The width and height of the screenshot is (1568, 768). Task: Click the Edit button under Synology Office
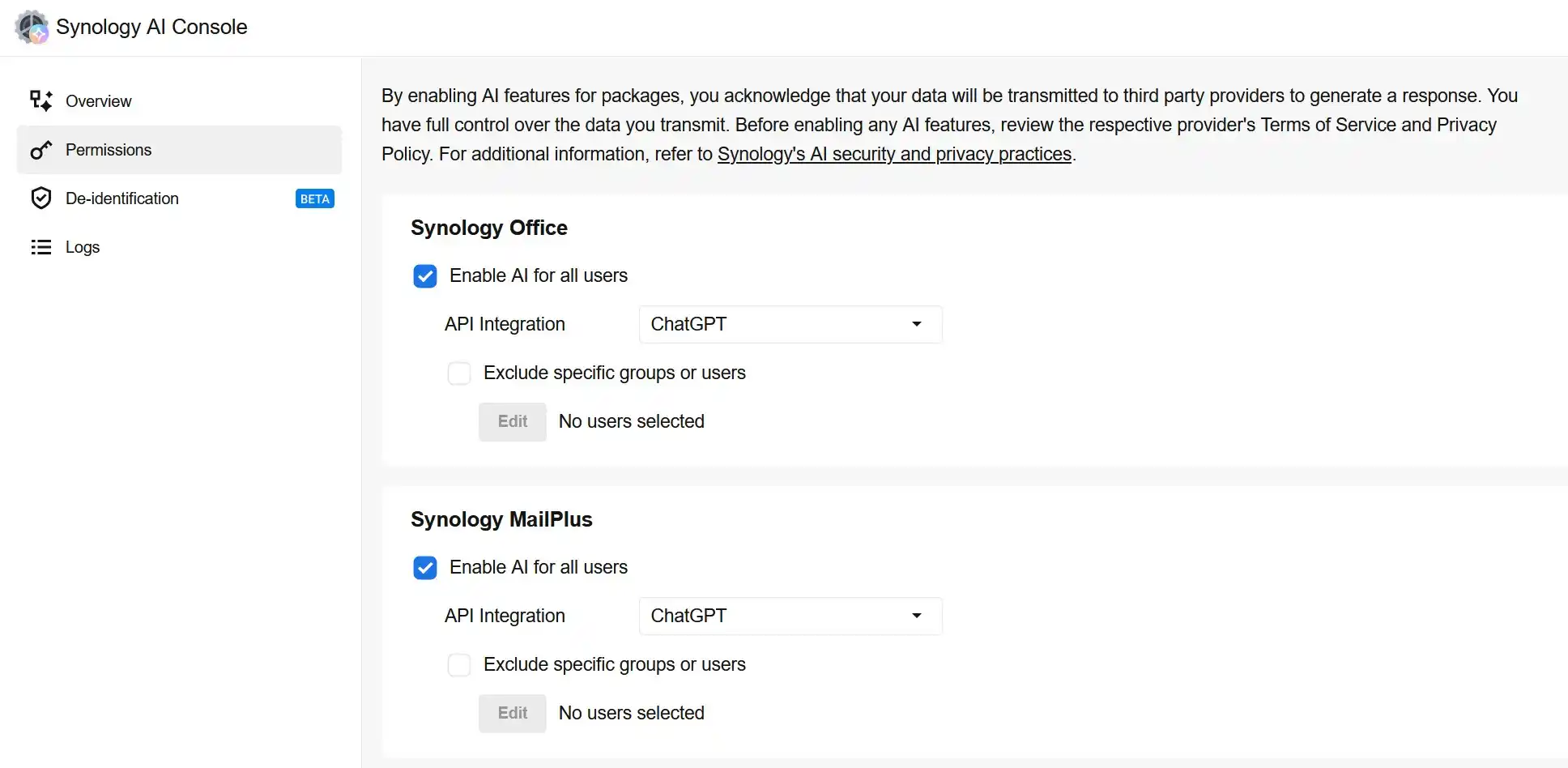[513, 422]
